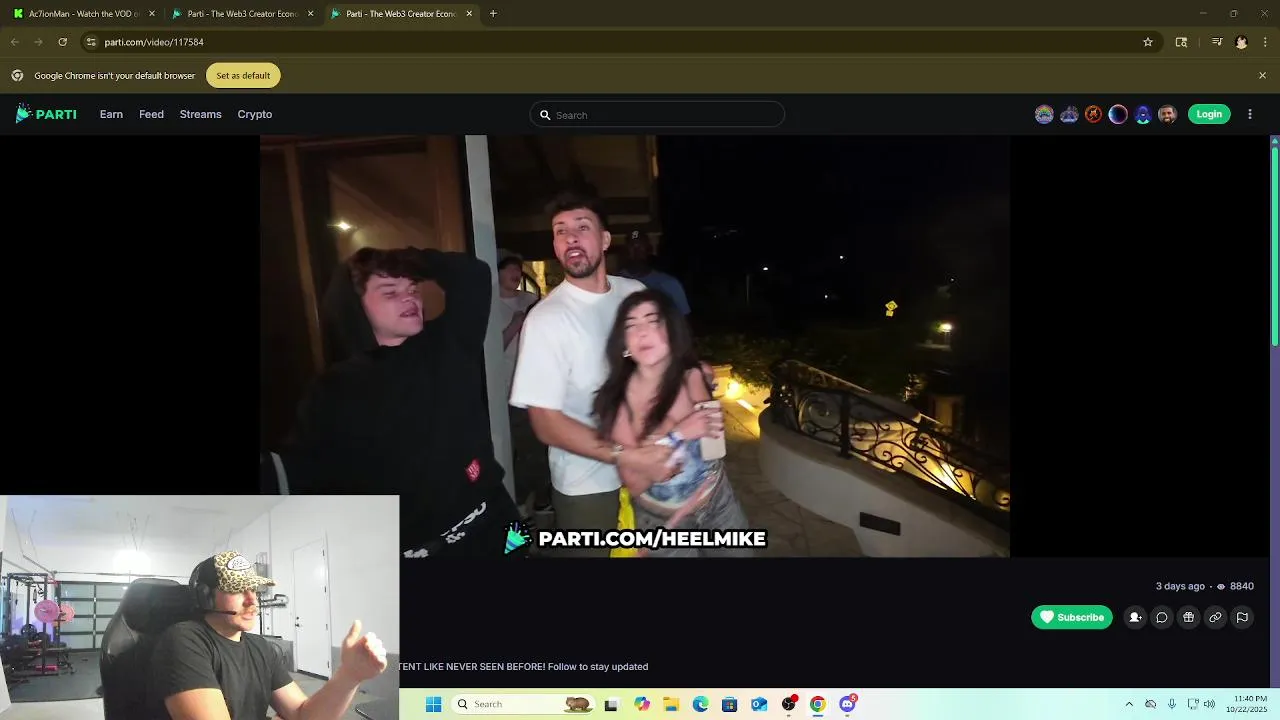Go to the Streams section
This screenshot has height=720, width=1280.
[200, 114]
